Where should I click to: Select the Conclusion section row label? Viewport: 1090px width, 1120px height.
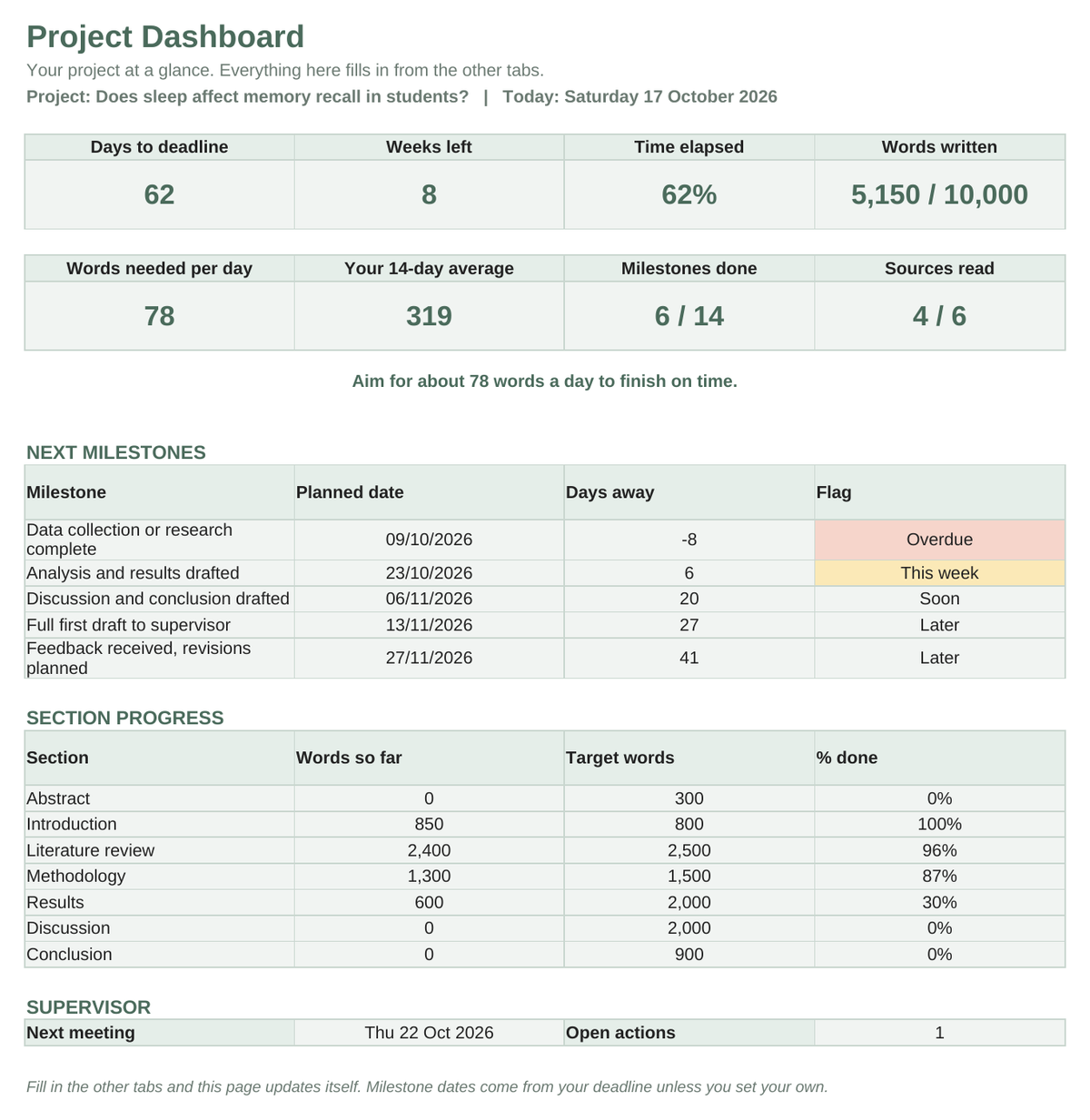[x=159, y=954]
